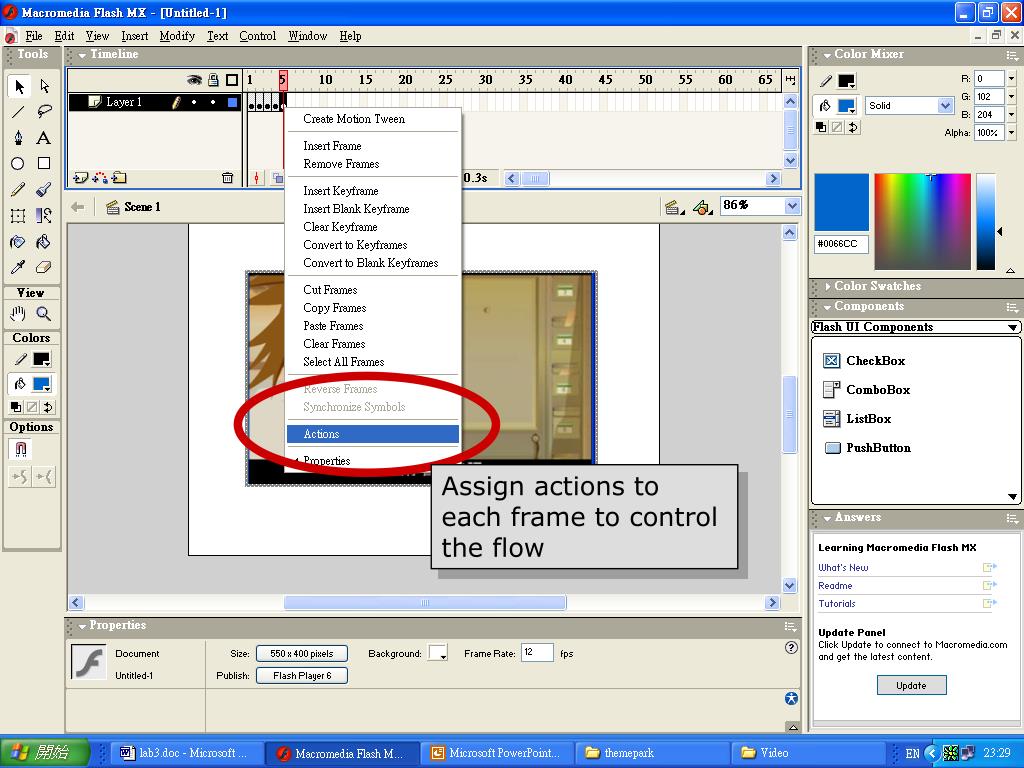Collapse the Color Mixer panel

click(x=827, y=55)
